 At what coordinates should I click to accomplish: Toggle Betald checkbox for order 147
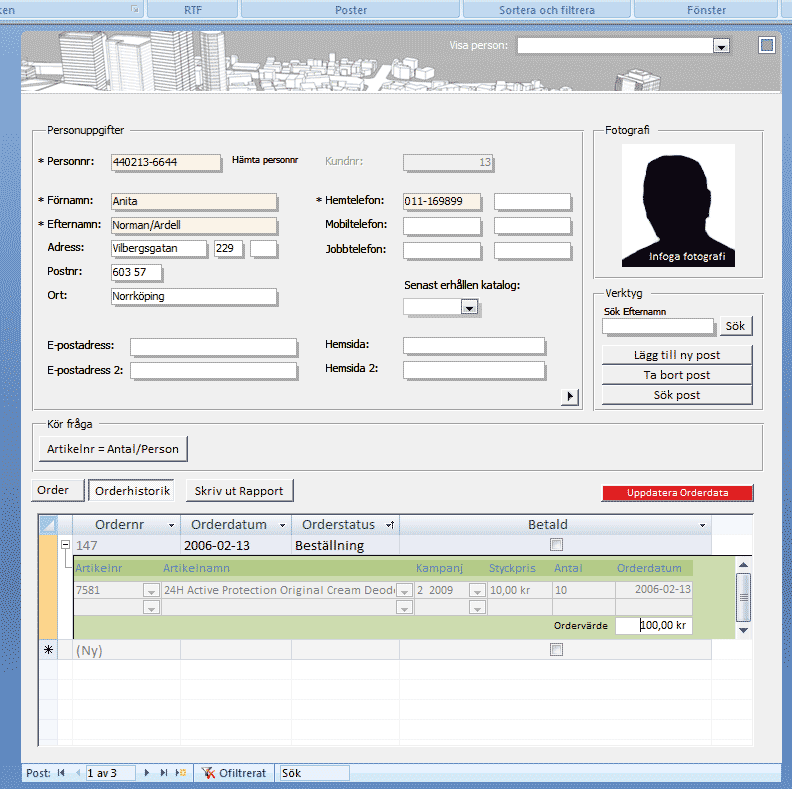coord(556,545)
